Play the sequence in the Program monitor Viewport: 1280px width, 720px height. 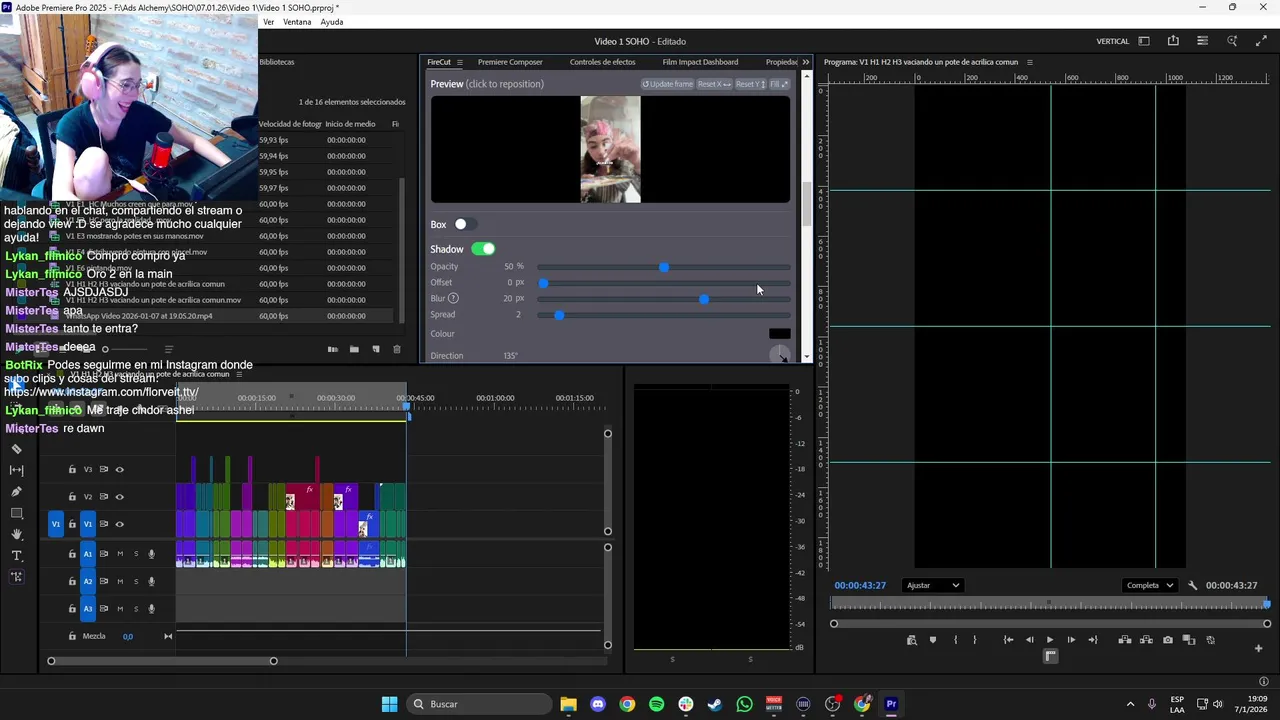click(x=1050, y=640)
